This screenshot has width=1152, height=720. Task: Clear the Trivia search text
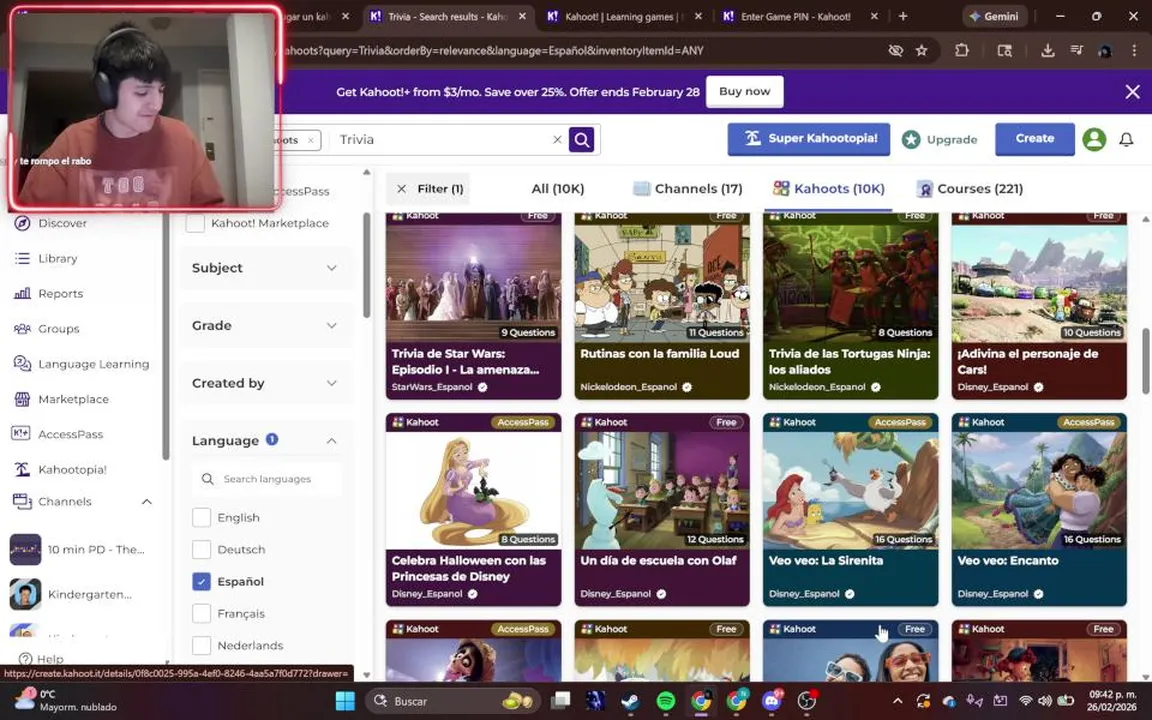coord(557,140)
